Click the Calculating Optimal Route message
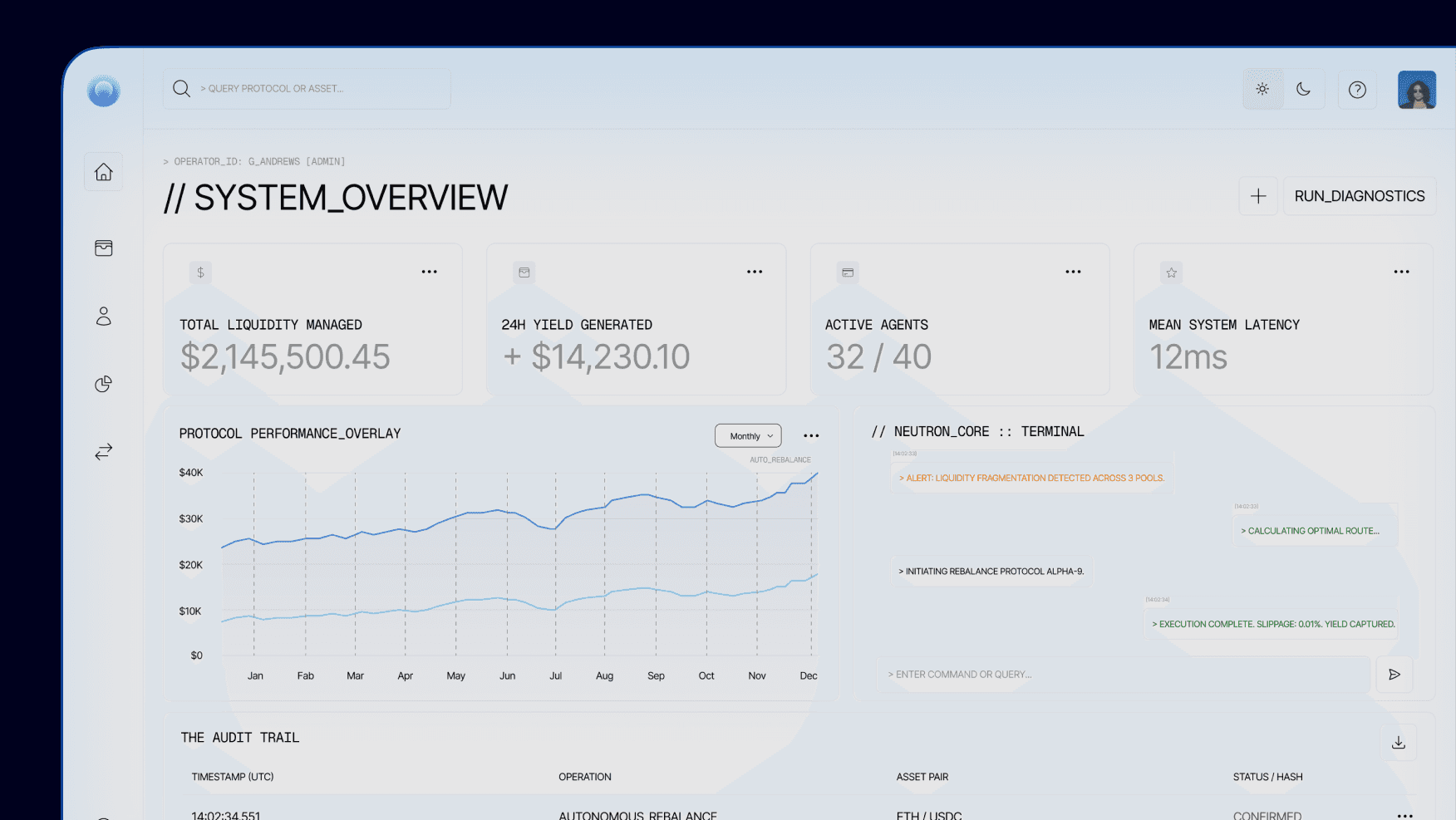1456x820 pixels. (1314, 531)
